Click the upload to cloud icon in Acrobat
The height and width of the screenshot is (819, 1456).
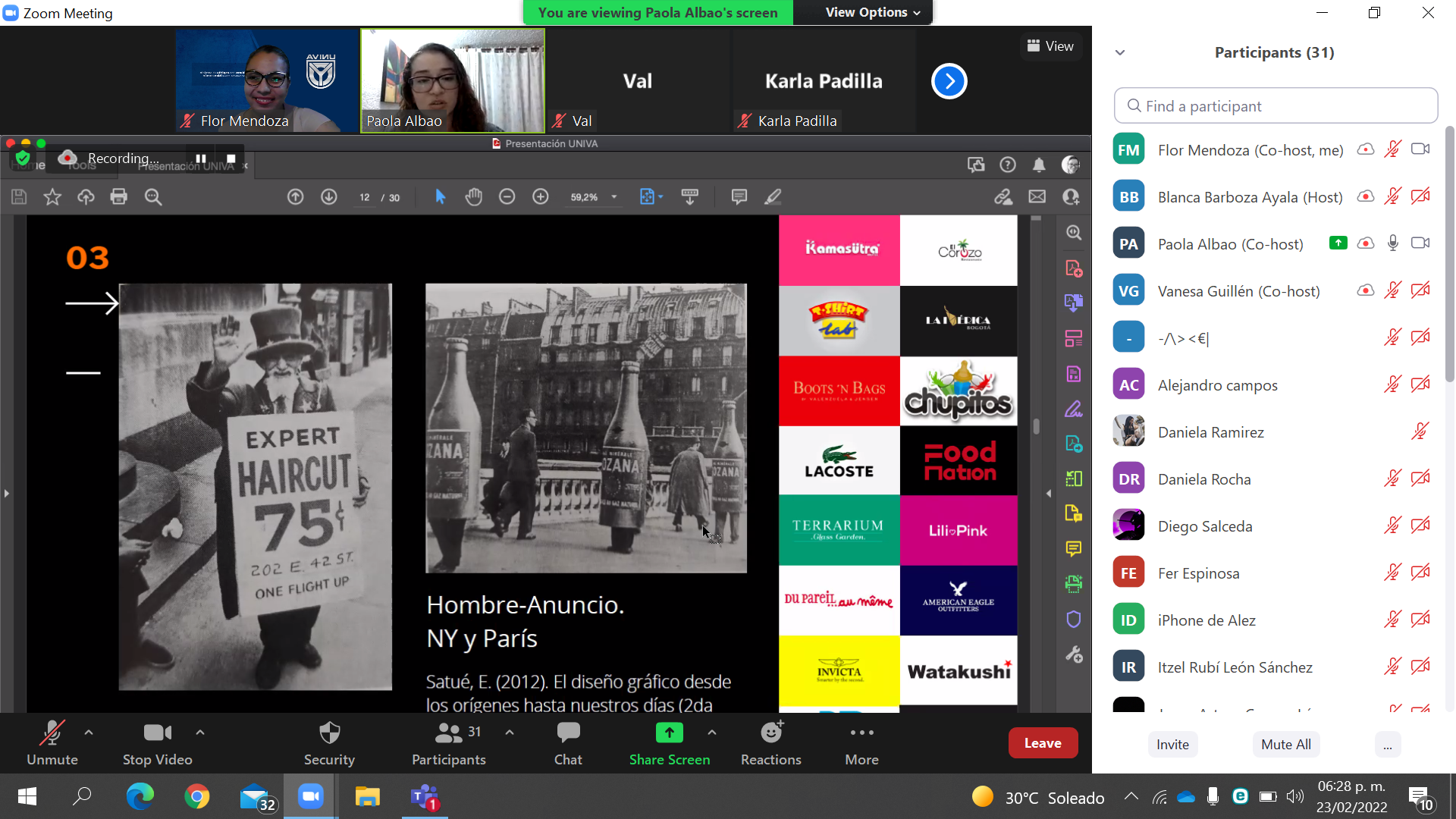86,197
